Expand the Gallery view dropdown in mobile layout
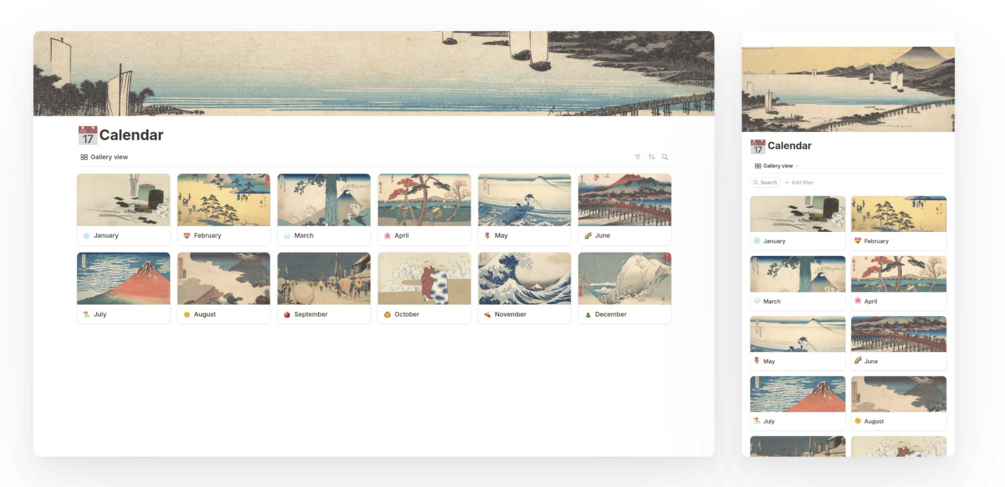This screenshot has width=1005, height=487. click(776, 166)
